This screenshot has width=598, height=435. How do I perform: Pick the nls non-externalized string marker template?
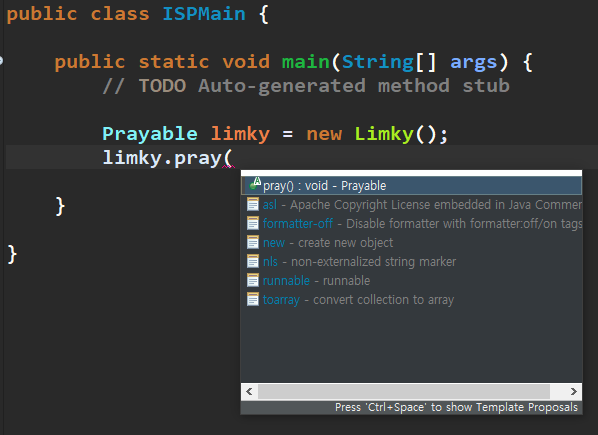pos(412,262)
